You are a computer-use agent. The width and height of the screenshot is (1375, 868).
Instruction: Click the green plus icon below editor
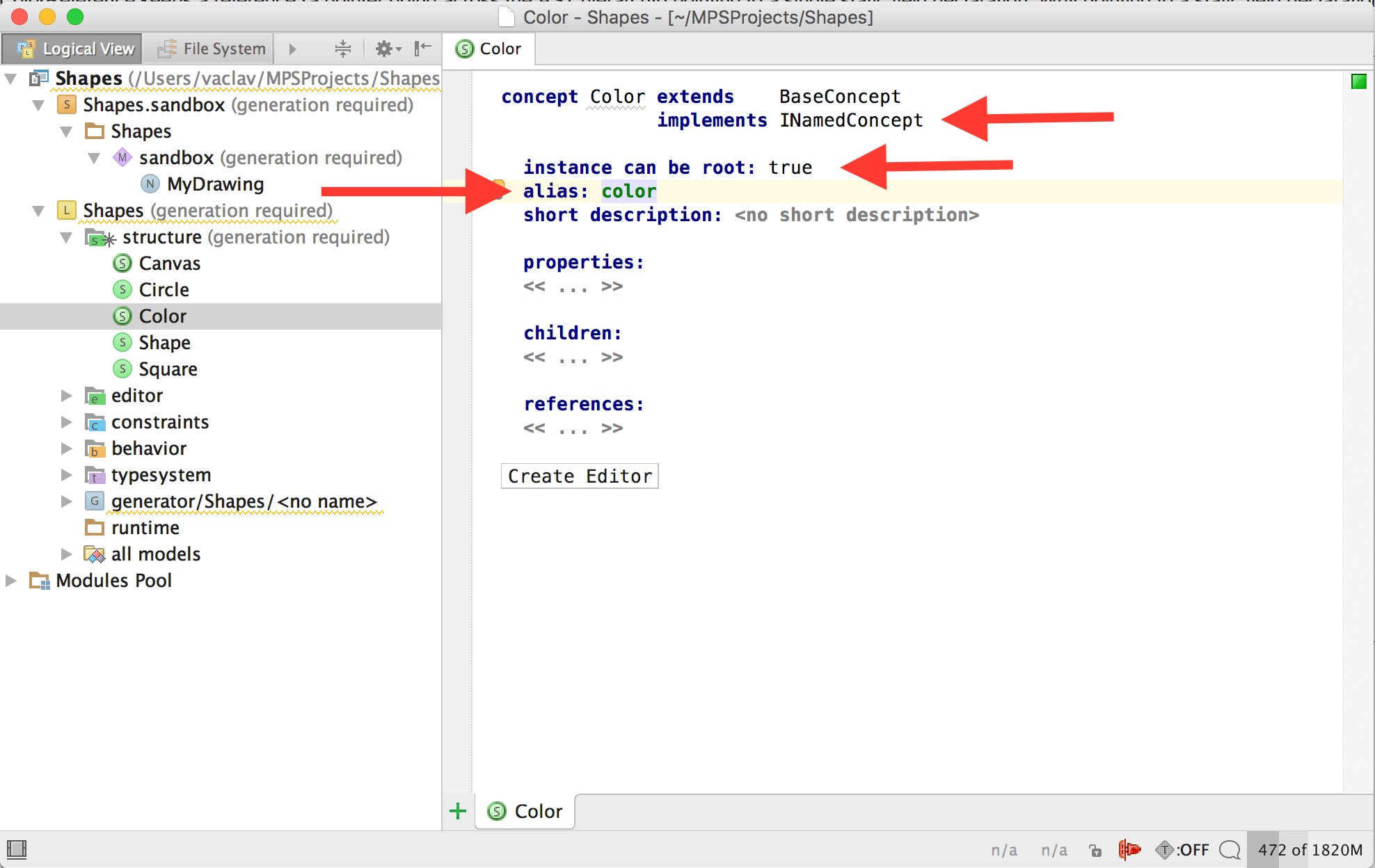(x=458, y=811)
